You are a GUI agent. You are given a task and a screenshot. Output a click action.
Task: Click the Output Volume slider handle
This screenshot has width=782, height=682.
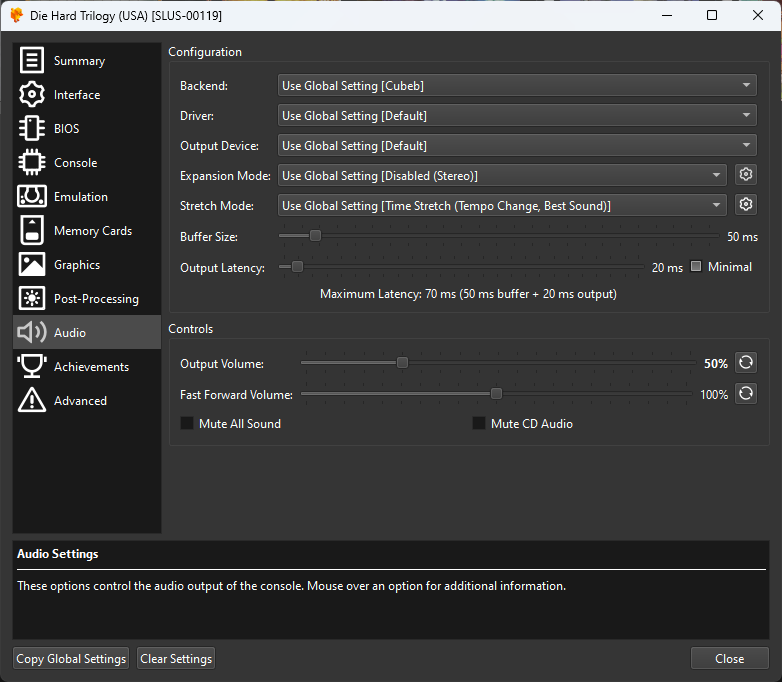click(402, 363)
